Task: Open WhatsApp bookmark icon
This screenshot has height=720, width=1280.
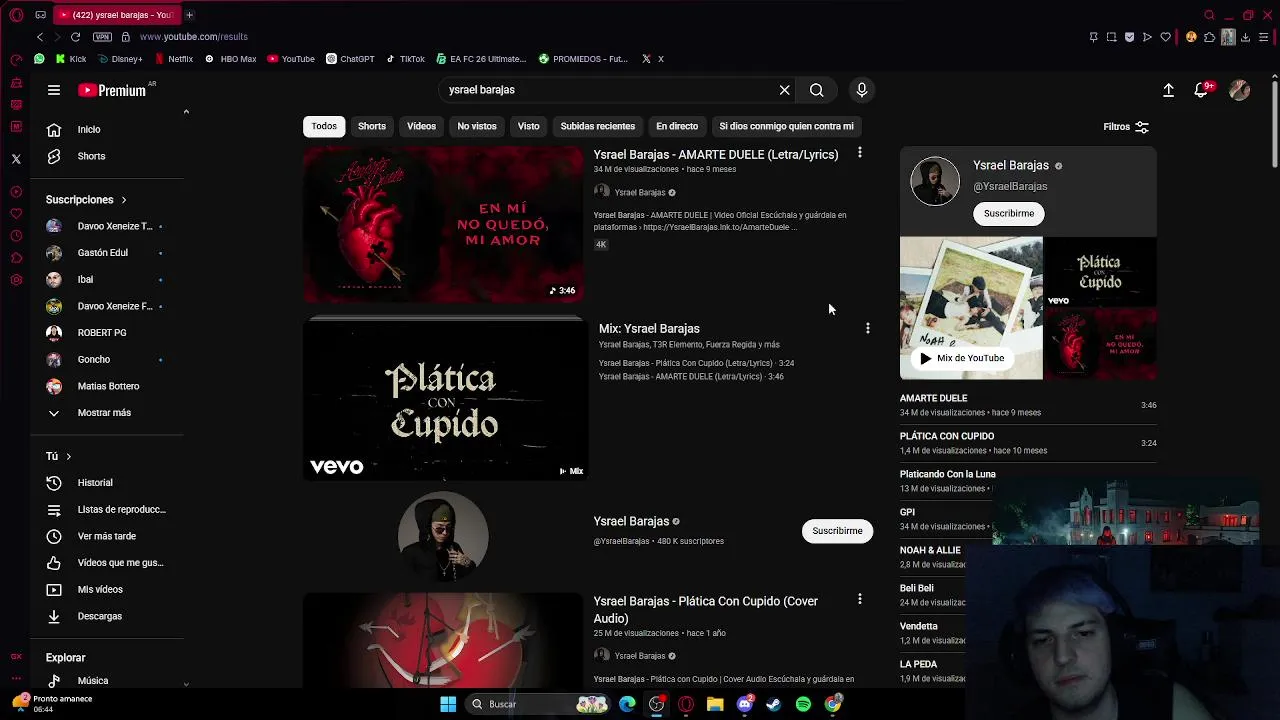Action: point(40,59)
